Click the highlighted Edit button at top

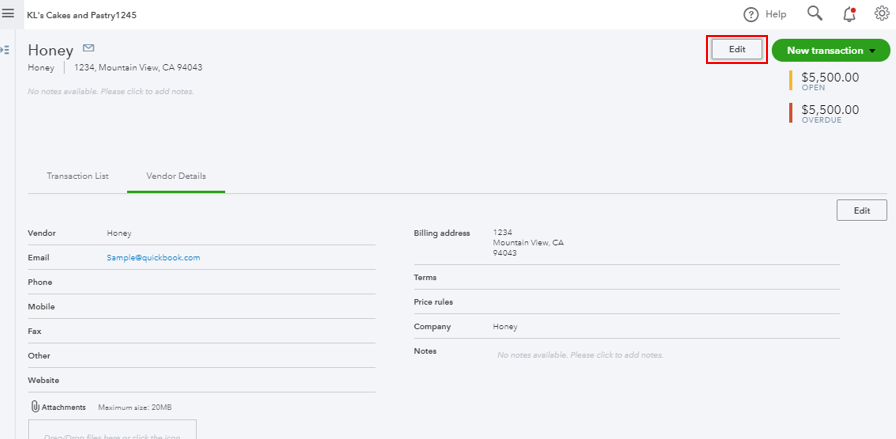[x=737, y=49]
